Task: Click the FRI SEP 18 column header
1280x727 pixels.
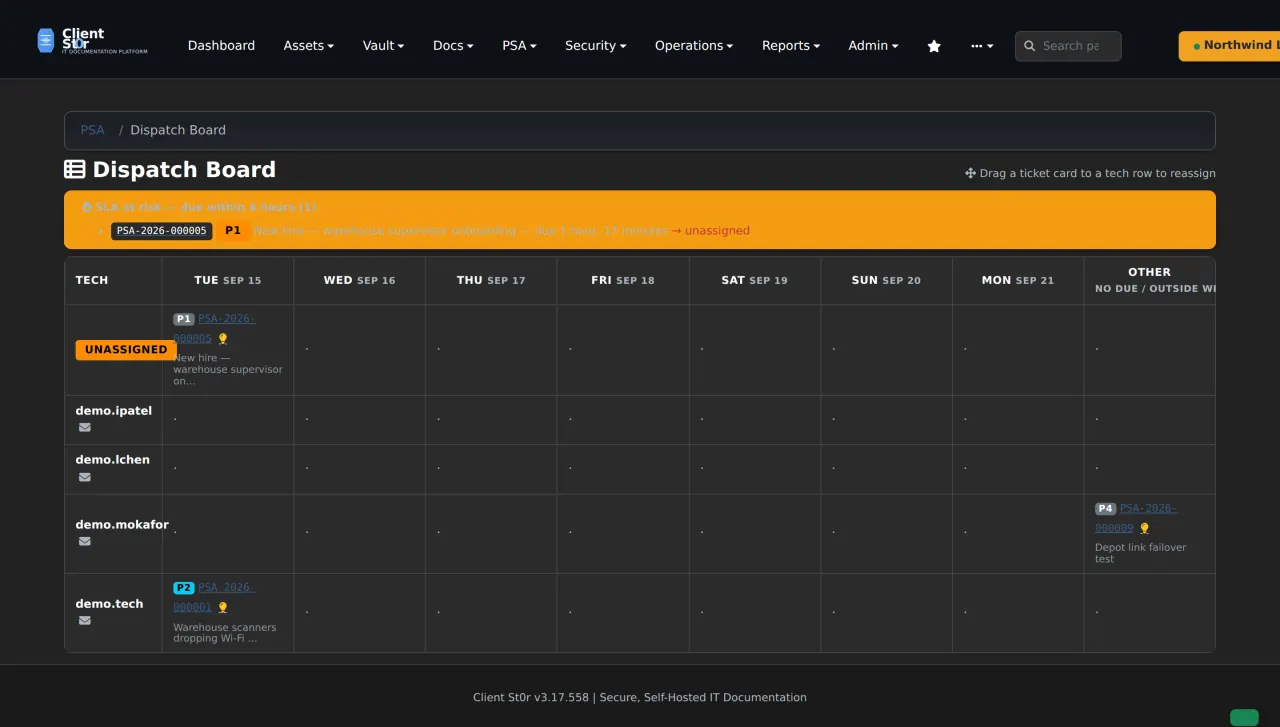Action: click(623, 280)
